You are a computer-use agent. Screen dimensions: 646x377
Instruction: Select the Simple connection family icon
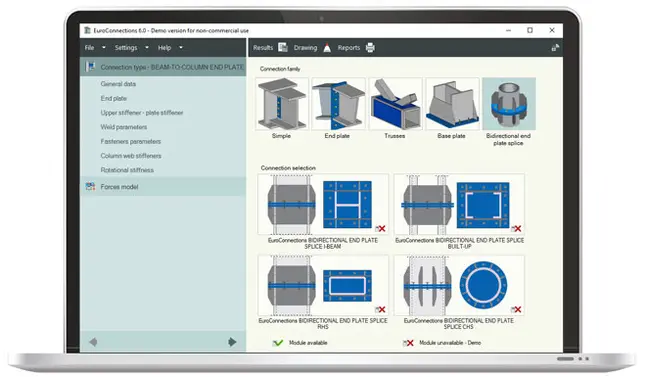(x=282, y=104)
